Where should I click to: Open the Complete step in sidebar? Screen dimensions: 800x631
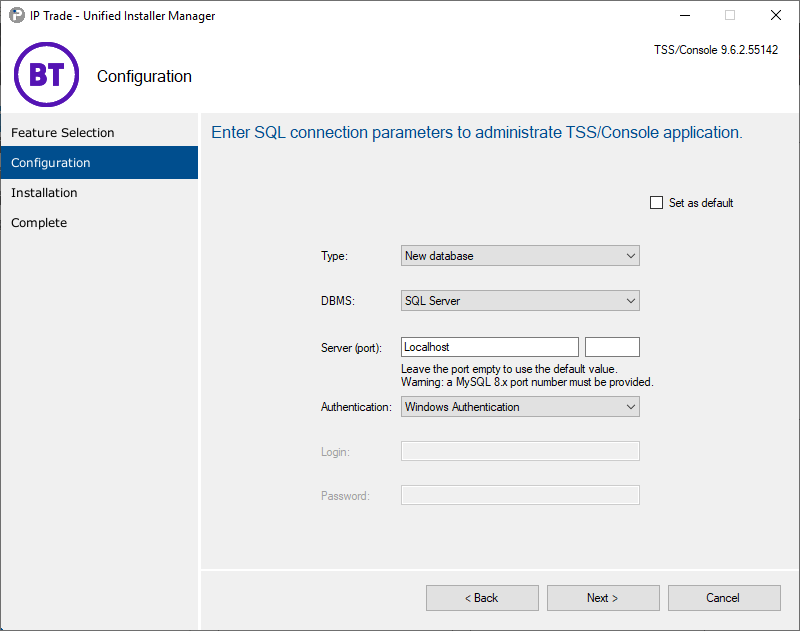click(x=38, y=222)
